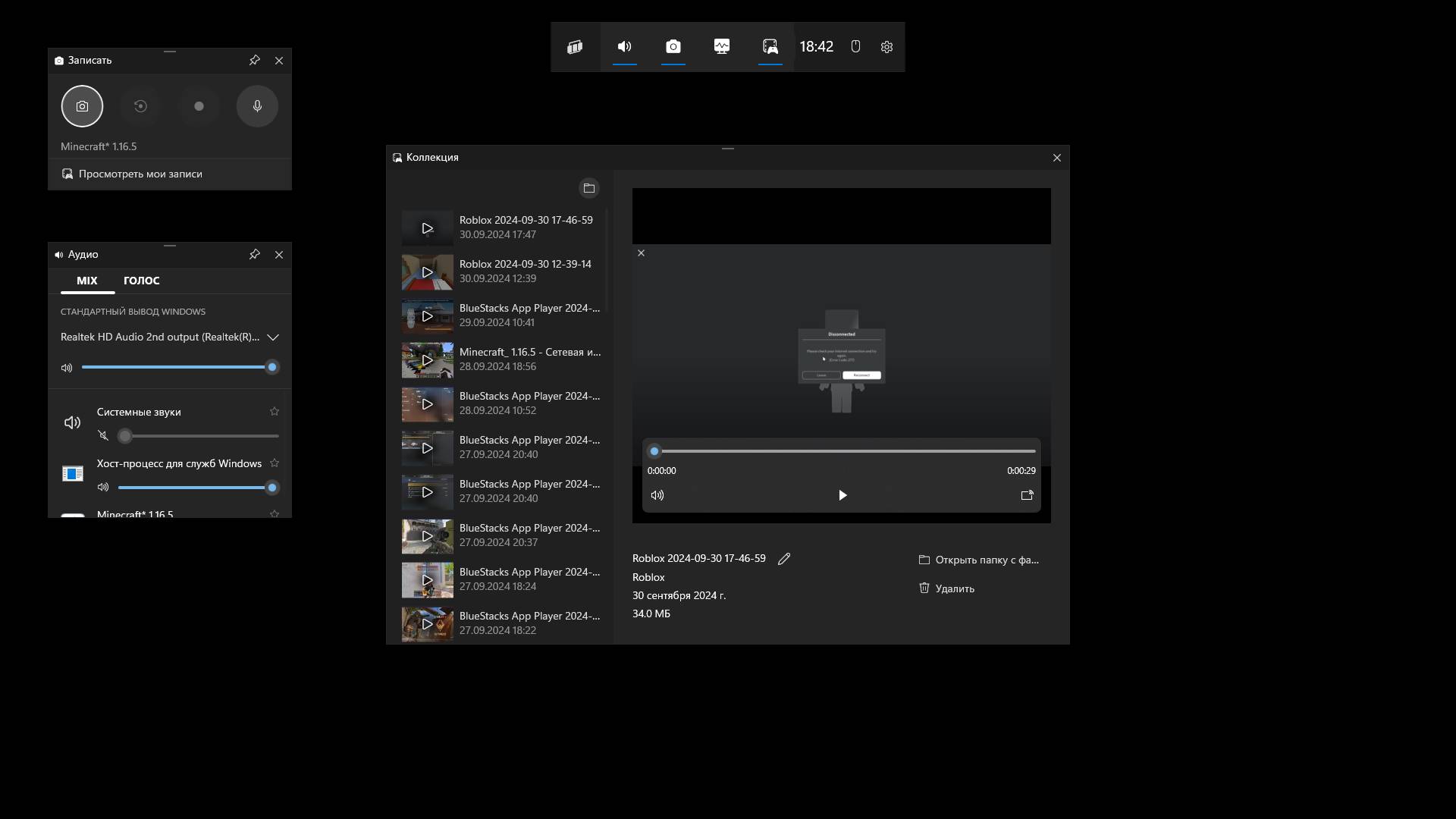The height and width of the screenshot is (819, 1456).
Task: Favorite Системные звуки with the star
Action: click(275, 412)
